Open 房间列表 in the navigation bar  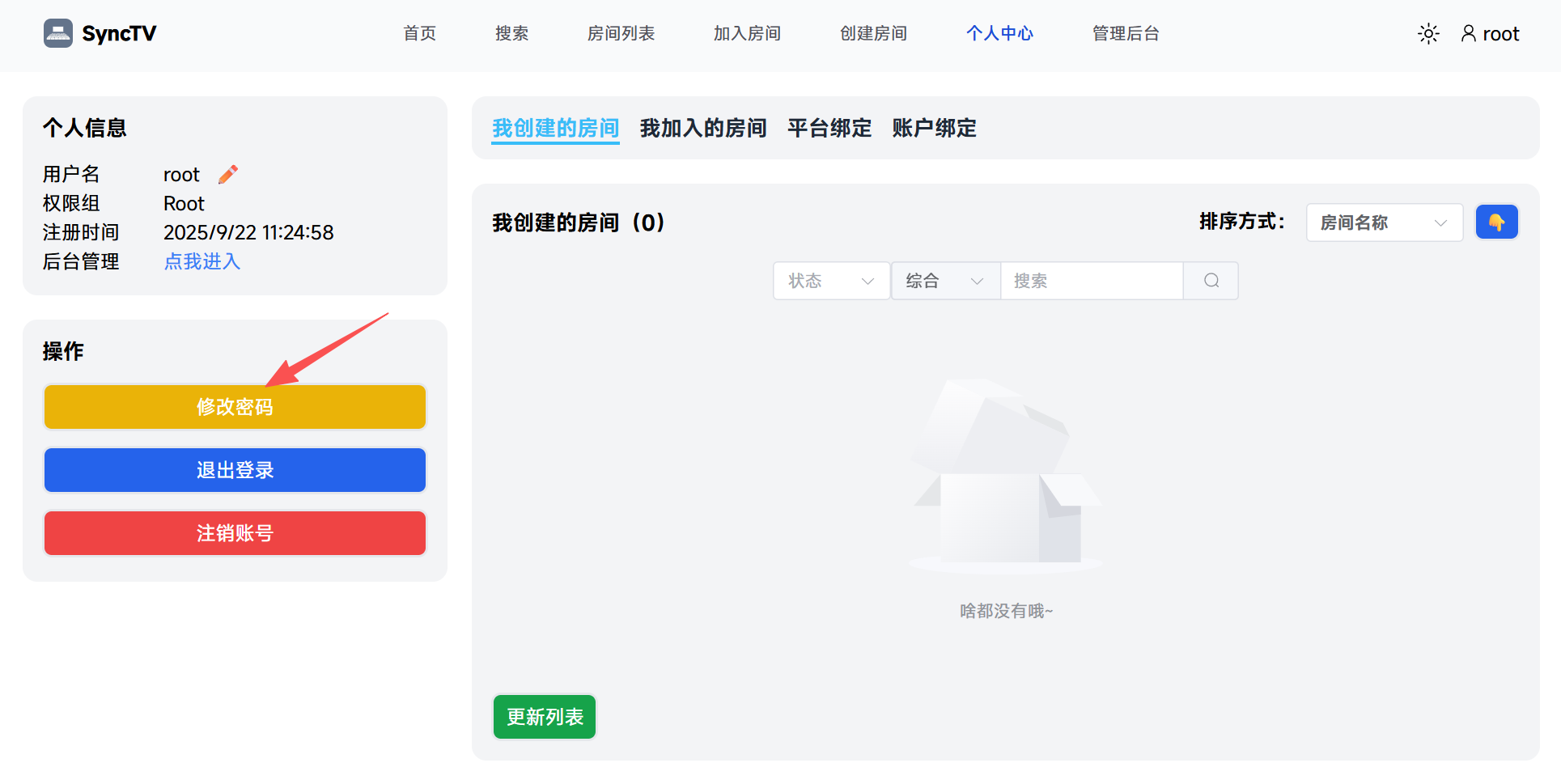621,33
